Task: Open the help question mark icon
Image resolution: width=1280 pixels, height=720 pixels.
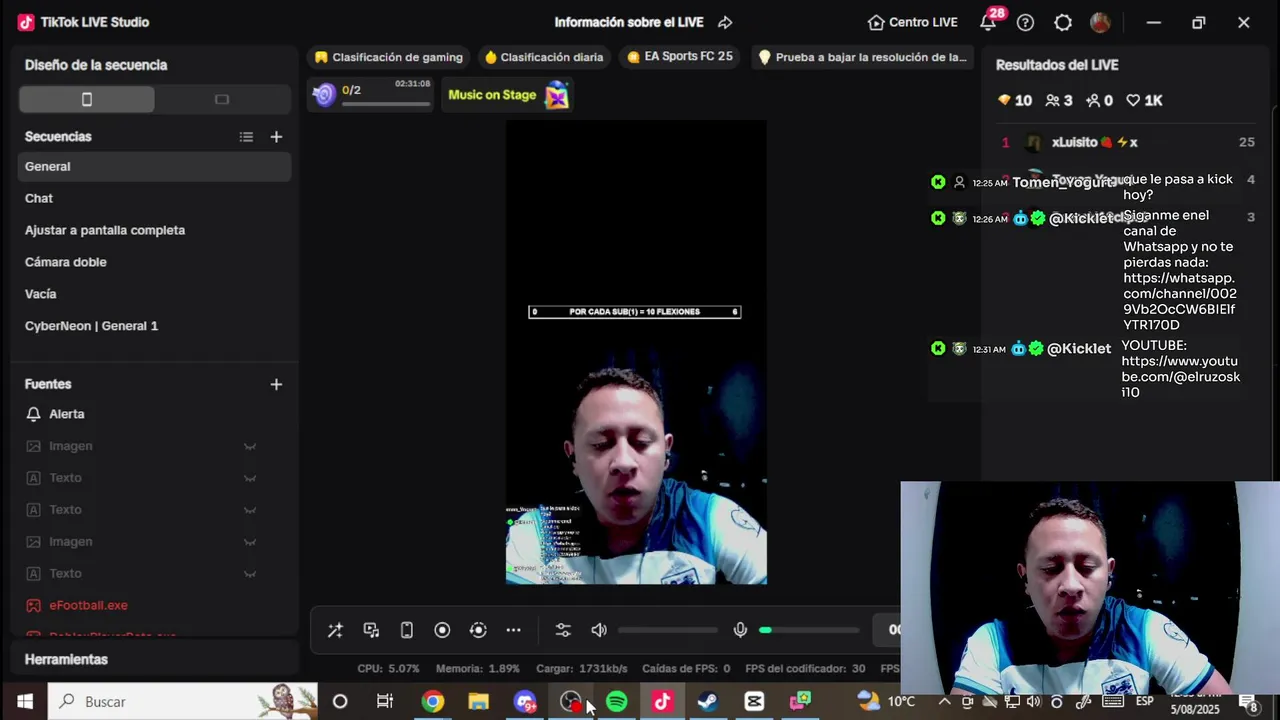Action: (1025, 22)
